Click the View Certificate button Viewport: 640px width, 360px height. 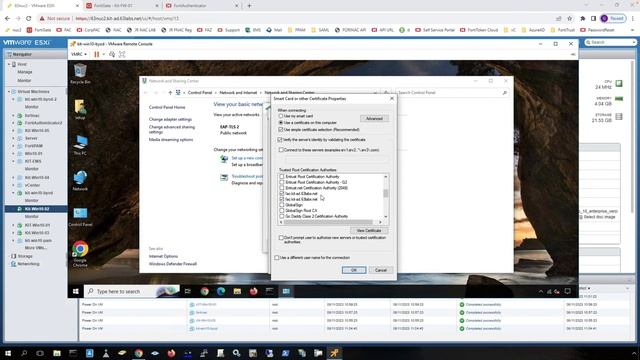pos(369,231)
